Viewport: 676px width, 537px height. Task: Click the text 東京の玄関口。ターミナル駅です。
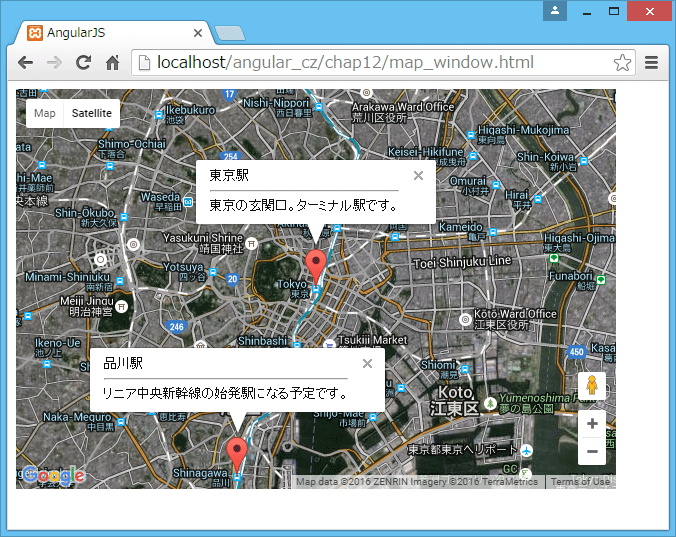304,205
